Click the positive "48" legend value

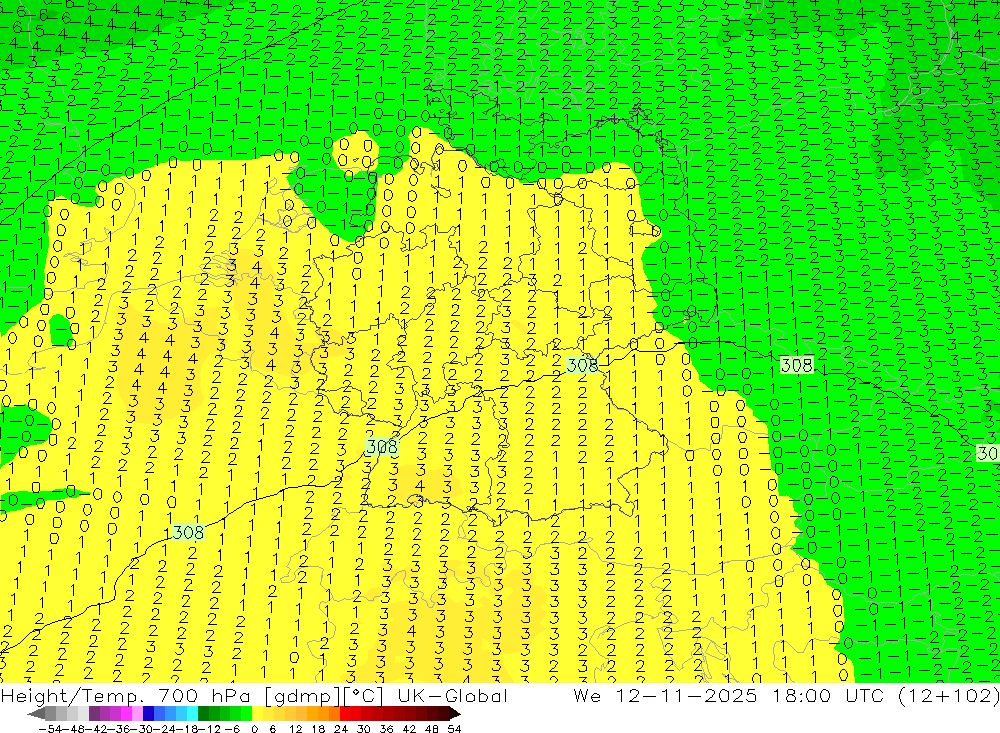coord(432,729)
